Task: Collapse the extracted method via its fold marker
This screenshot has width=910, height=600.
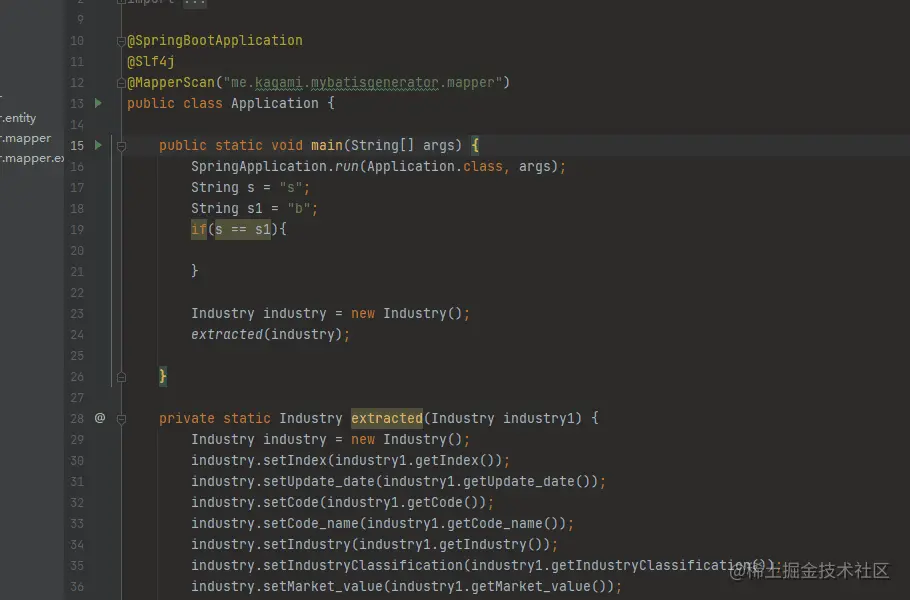Action: (121, 418)
